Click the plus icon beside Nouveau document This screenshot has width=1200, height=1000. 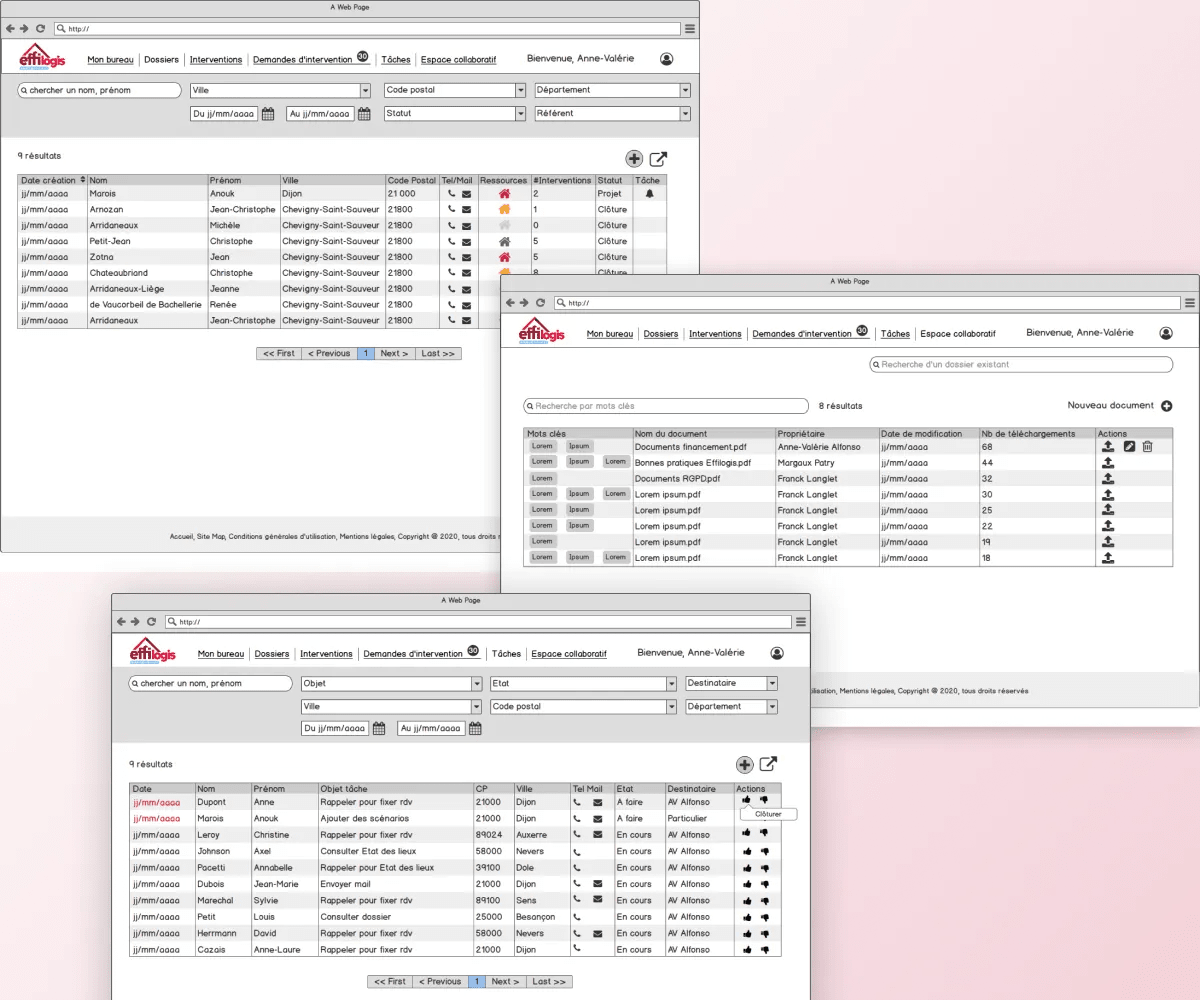tap(1166, 406)
